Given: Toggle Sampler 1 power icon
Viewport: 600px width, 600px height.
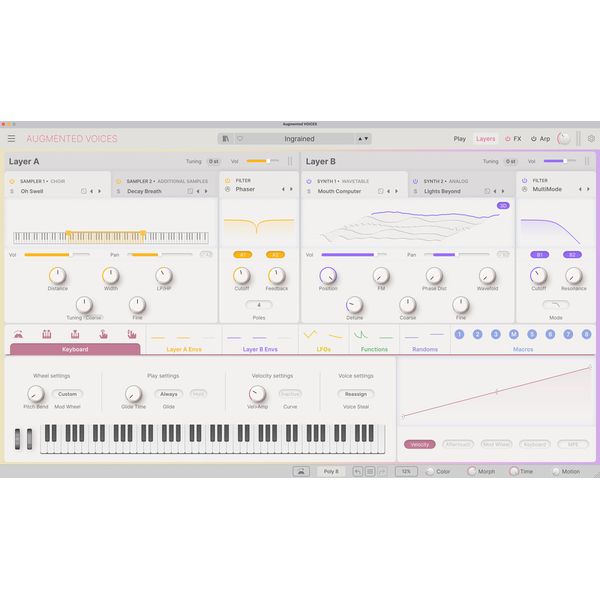Looking at the screenshot, I should [12, 181].
